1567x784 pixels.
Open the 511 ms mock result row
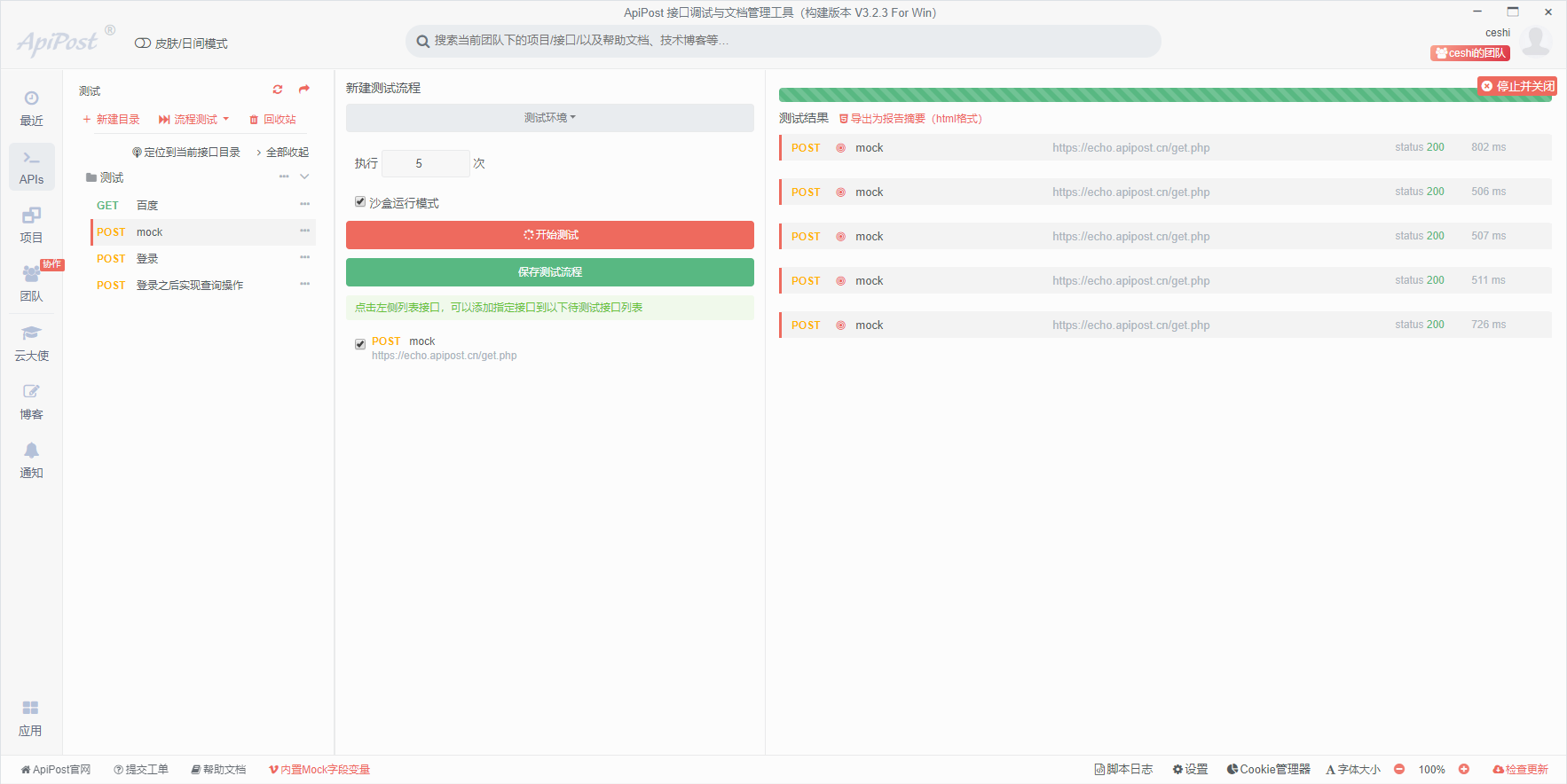(x=1165, y=280)
